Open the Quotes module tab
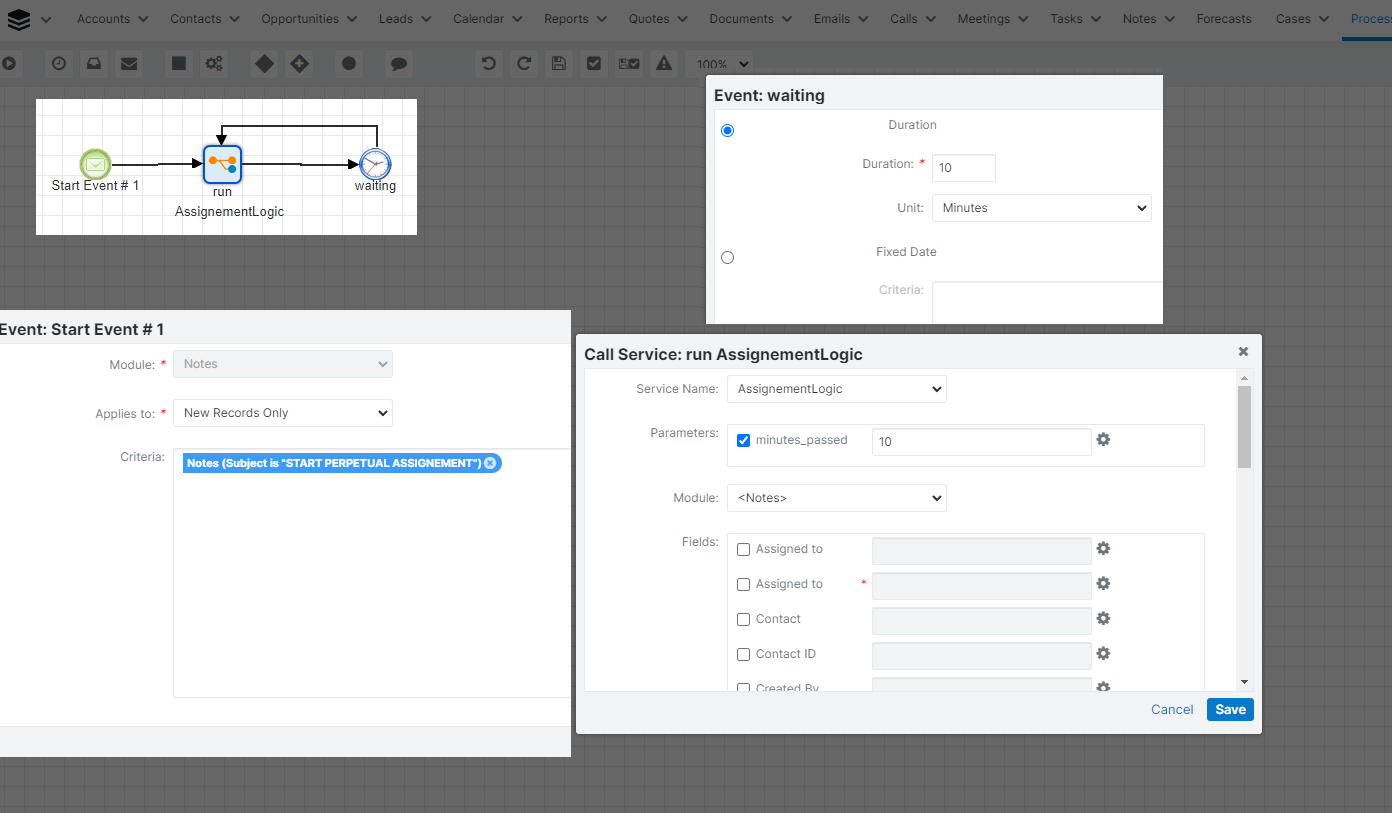The height and width of the screenshot is (813, 1392). click(649, 19)
